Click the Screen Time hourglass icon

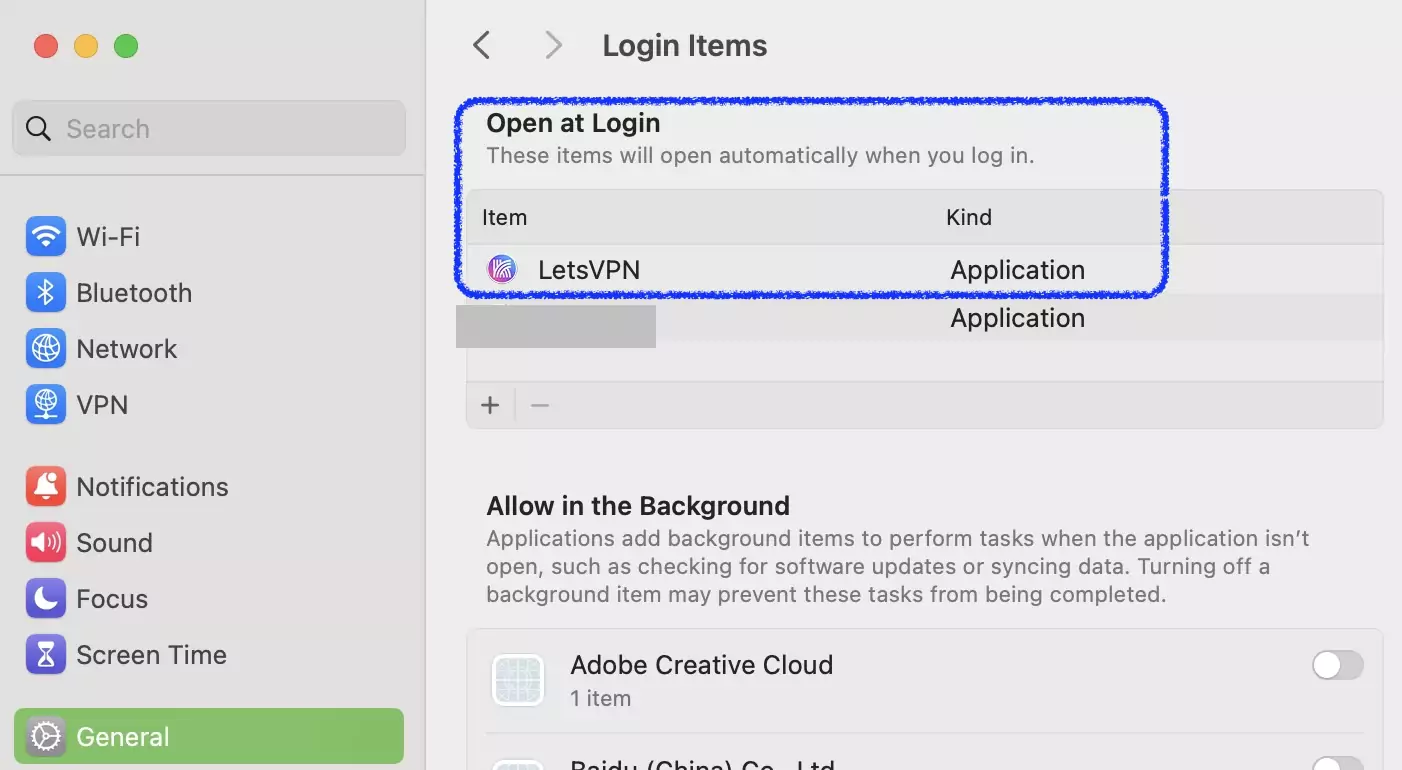pyautogui.click(x=45, y=655)
